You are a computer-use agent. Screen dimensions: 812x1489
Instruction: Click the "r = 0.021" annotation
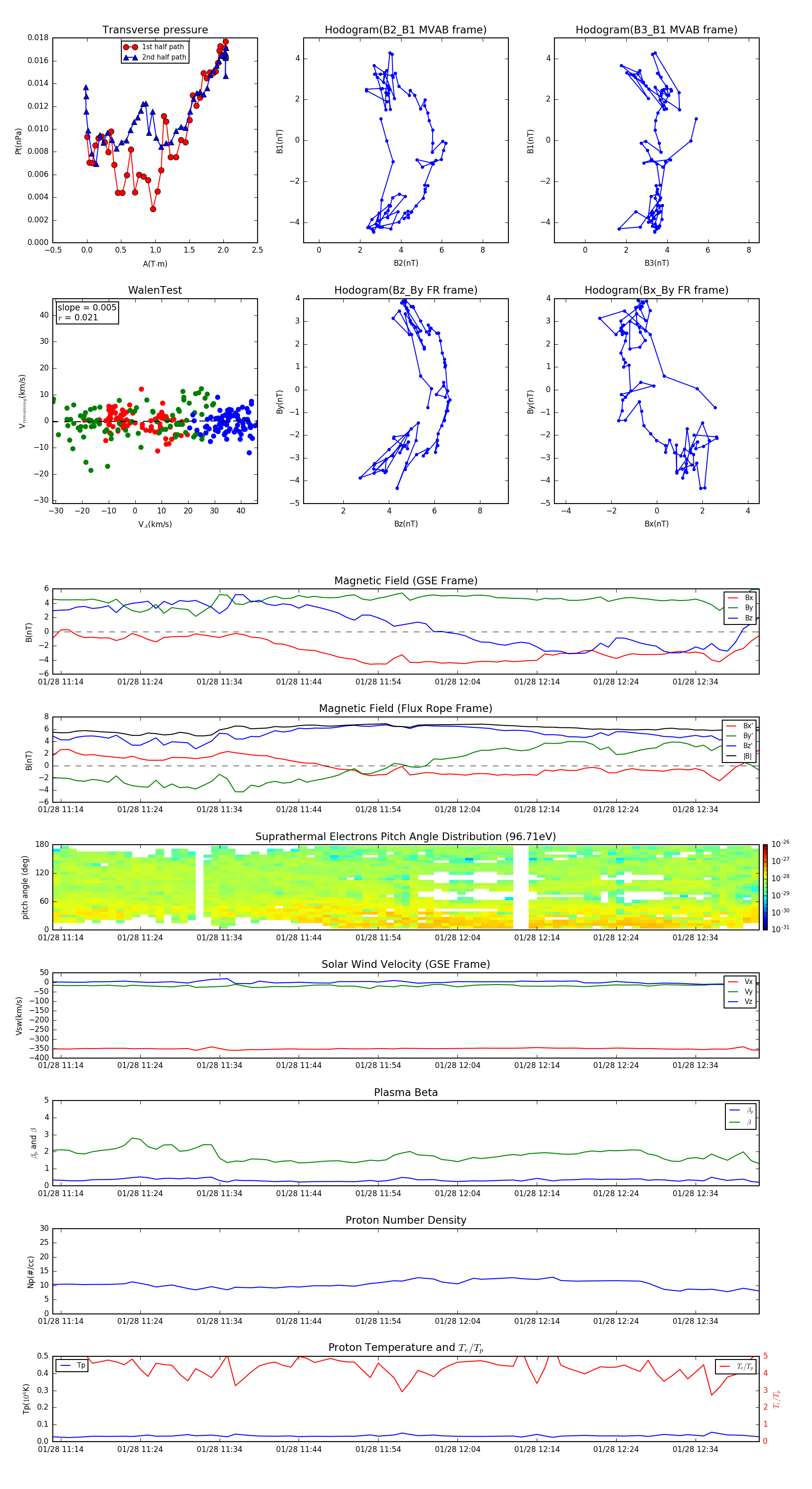(78, 317)
